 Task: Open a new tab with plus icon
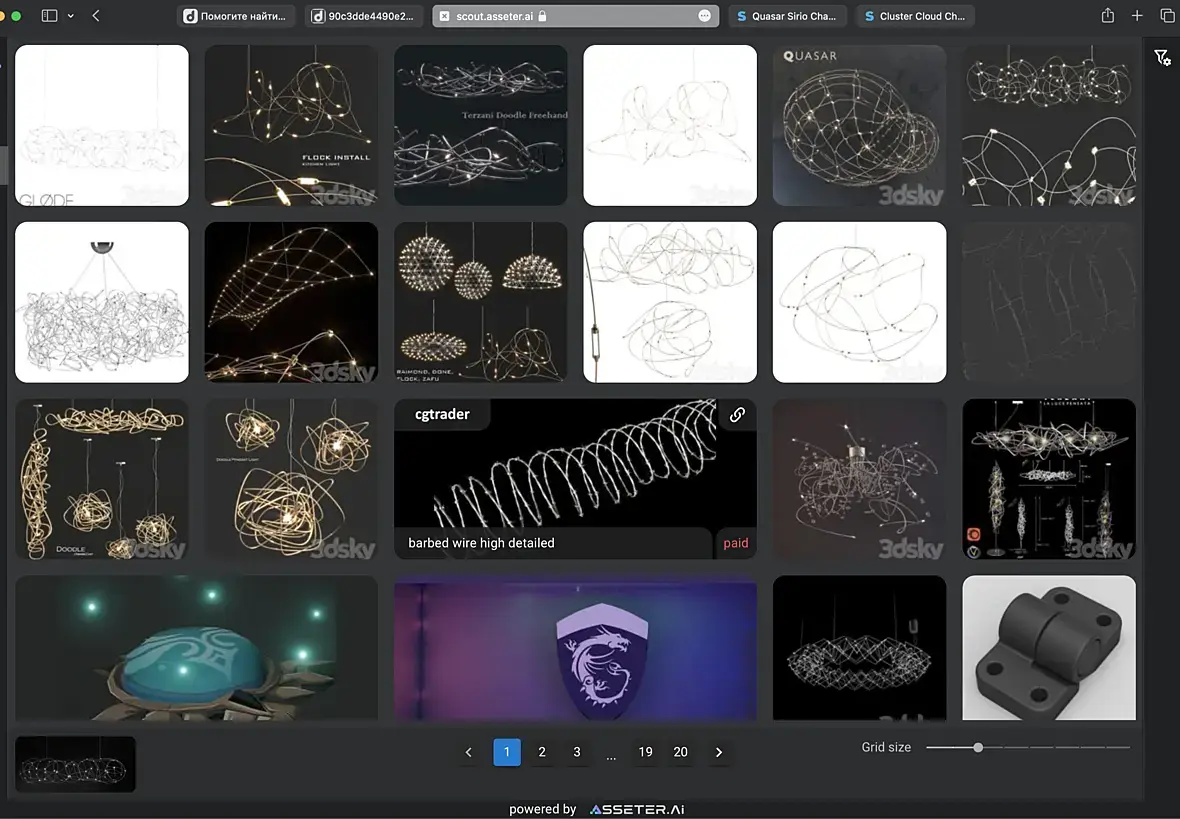coord(1137,16)
